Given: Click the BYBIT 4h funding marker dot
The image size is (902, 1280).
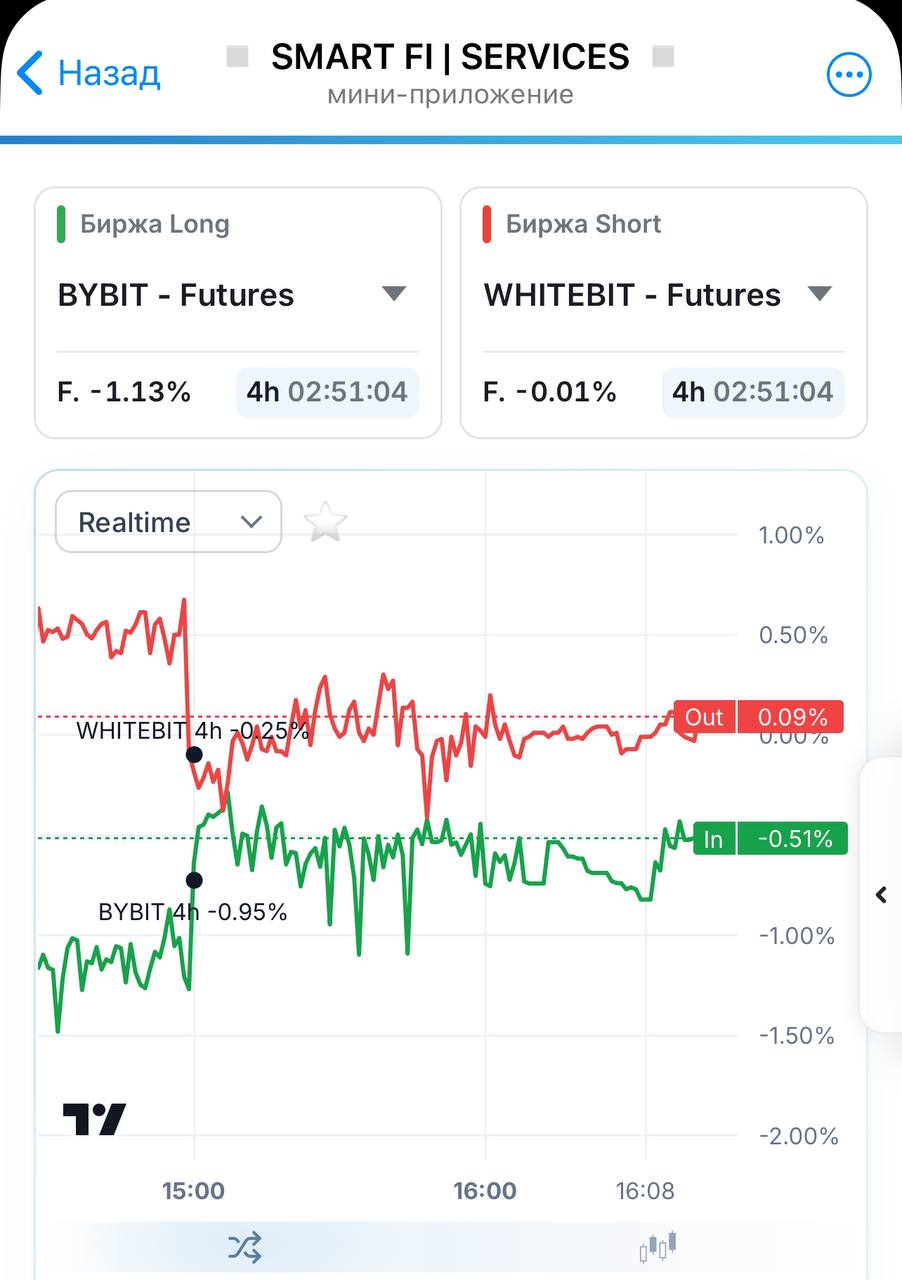Looking at the screenshot, I should 194,880.
